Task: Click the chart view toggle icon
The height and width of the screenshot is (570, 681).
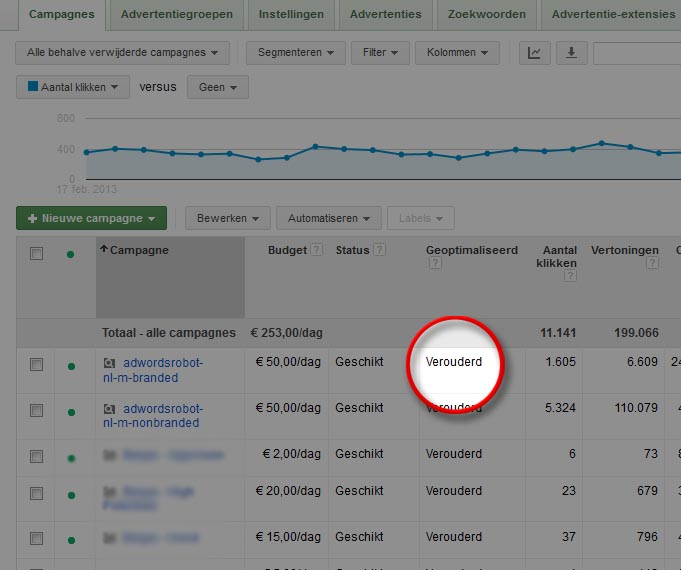Action: [534, 53]
